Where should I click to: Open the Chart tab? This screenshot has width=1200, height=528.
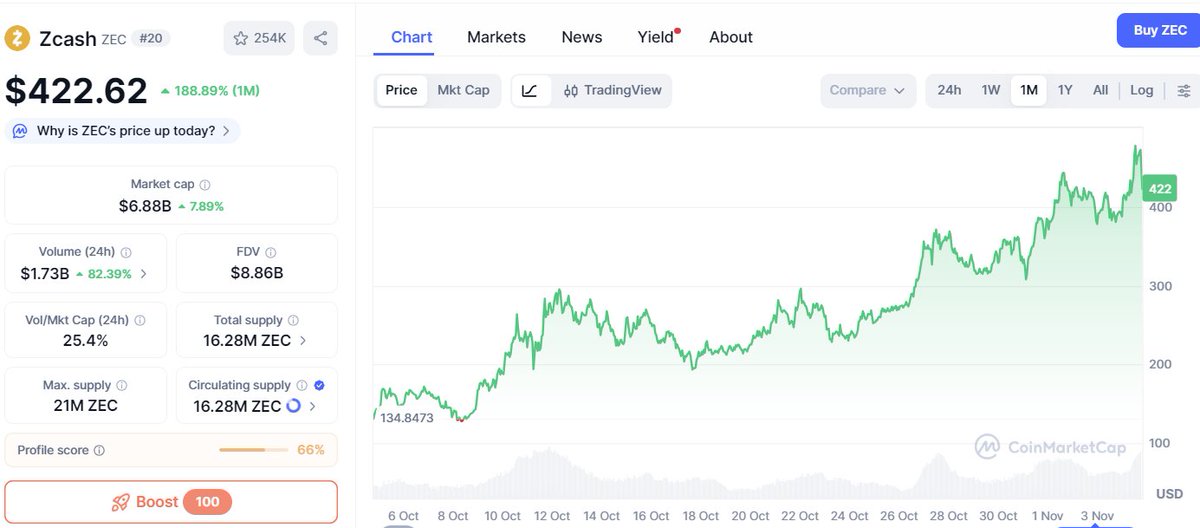click(412, 37)
